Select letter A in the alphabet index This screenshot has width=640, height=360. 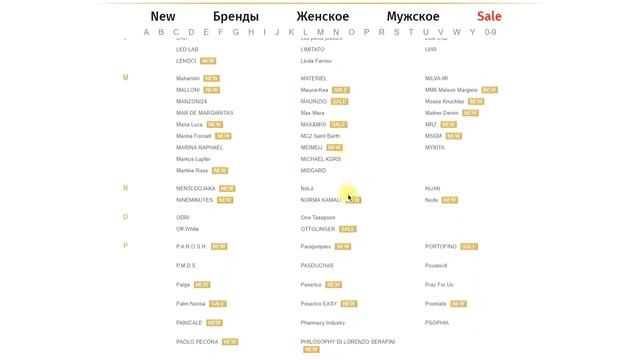[x=146, y=32]
